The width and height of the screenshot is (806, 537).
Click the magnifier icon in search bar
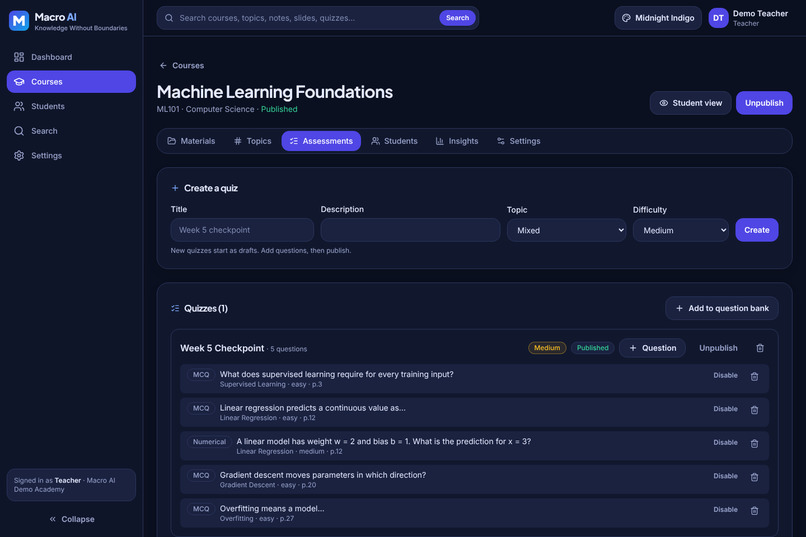coord(169,18)
